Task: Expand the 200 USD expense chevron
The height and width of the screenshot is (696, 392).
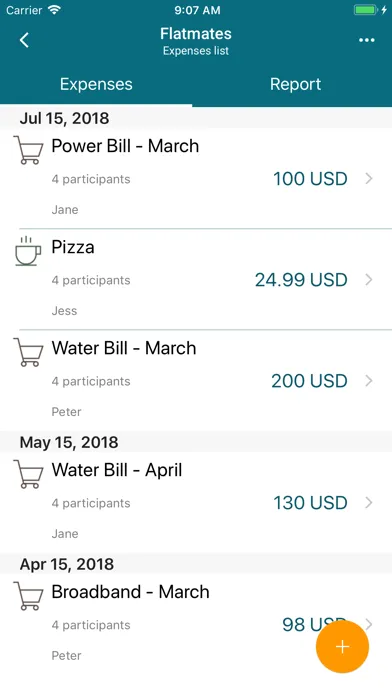Action: click(369, 381)
